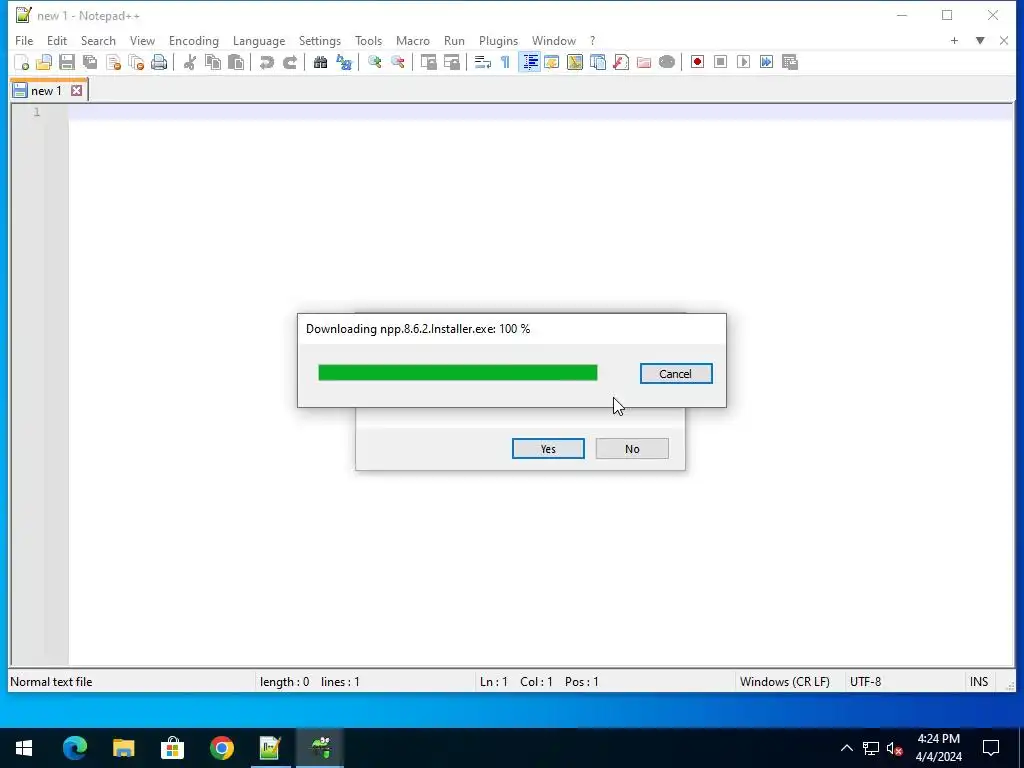Click the macro Playback icon

(x=743, y=62)
